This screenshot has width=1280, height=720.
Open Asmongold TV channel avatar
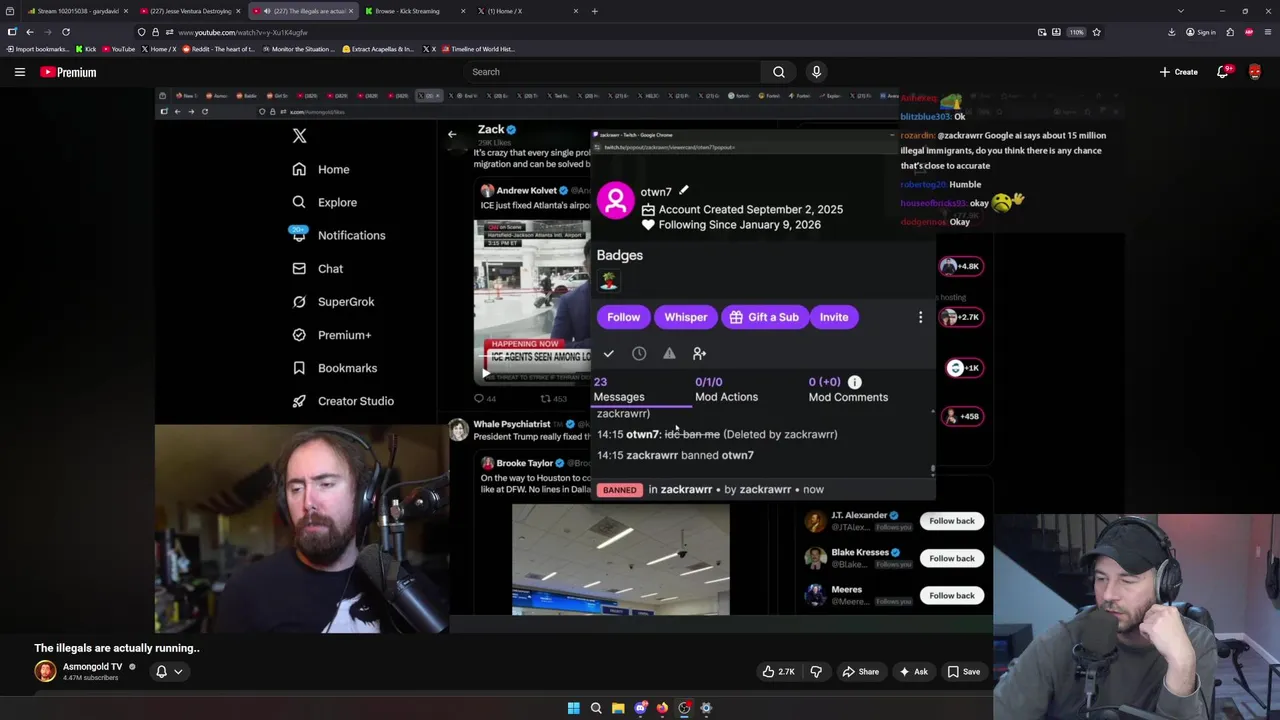45,671
